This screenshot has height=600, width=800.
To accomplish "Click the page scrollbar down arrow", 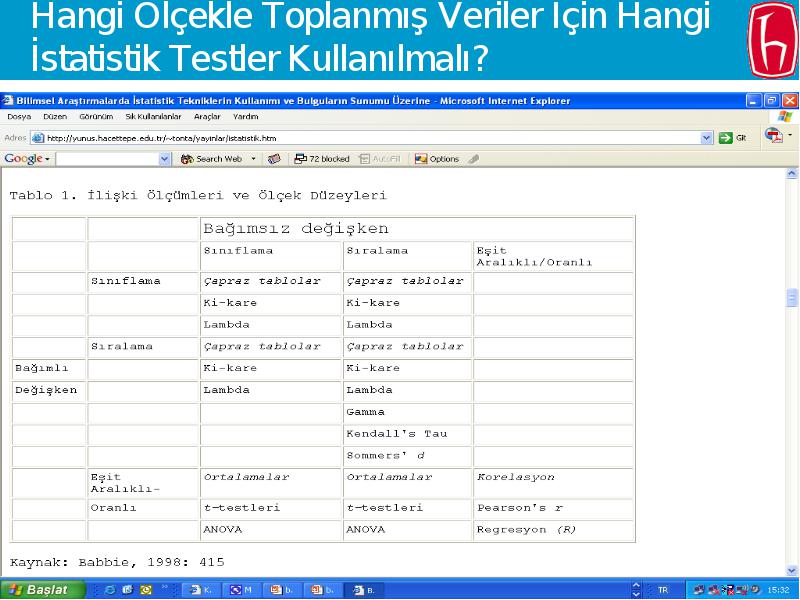I will point(791,570).
